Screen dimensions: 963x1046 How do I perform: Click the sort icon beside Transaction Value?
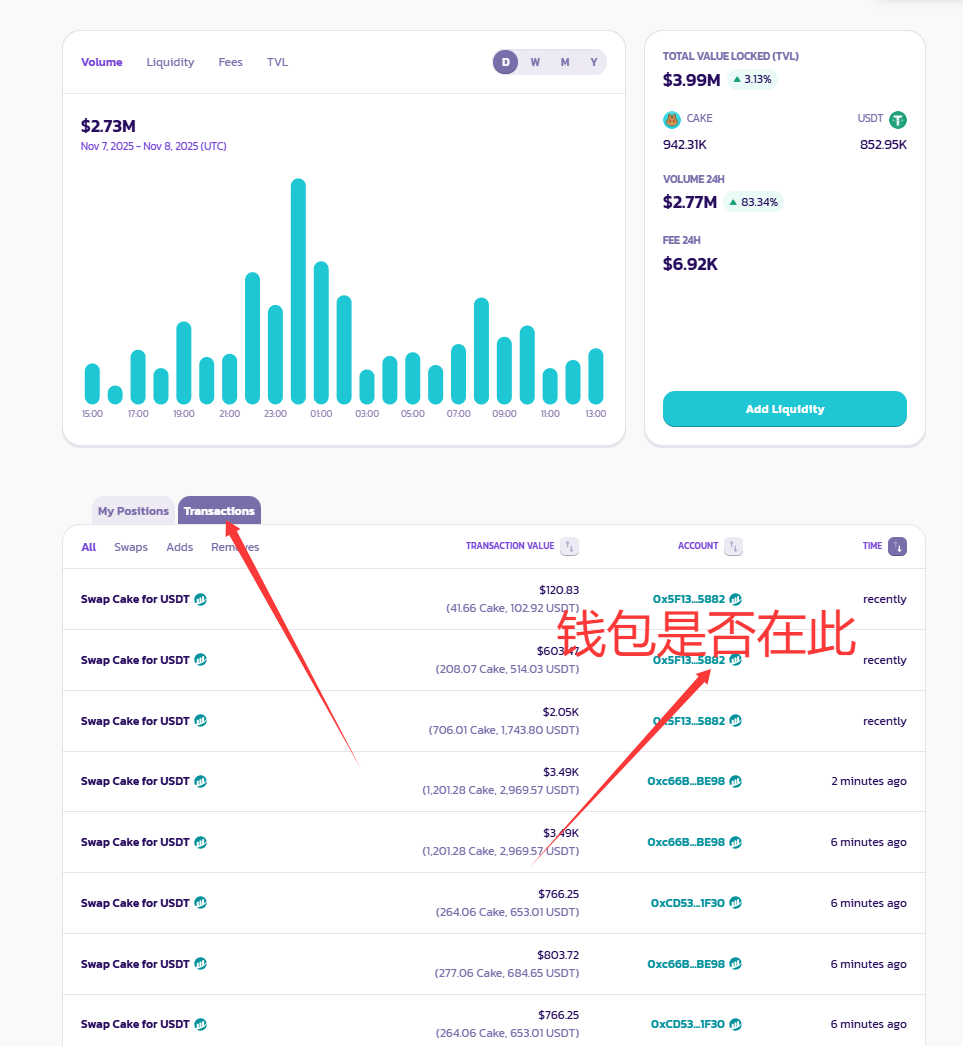[569, 546]
